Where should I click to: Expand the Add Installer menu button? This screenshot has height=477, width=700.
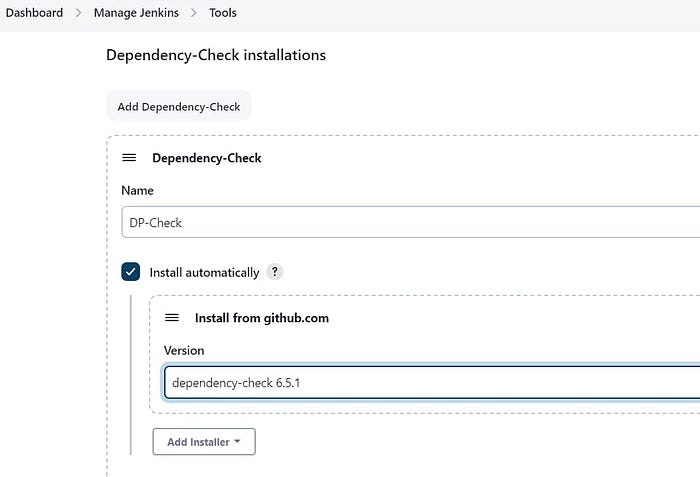[x=203, y=442]
